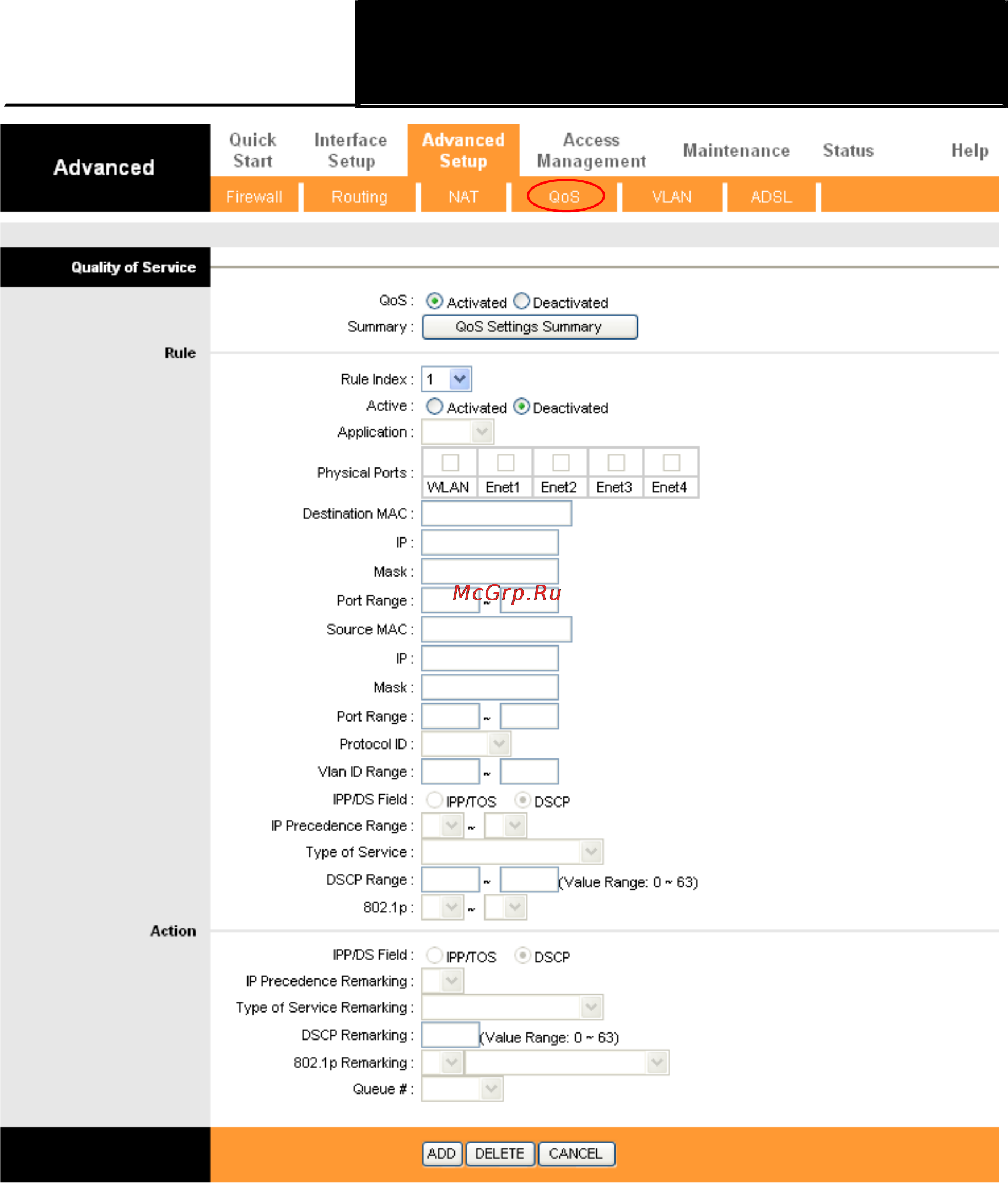Screen dimensions: 1008x1184
Task: Switch to Interface Setup tab
Action: coord(351,150)
